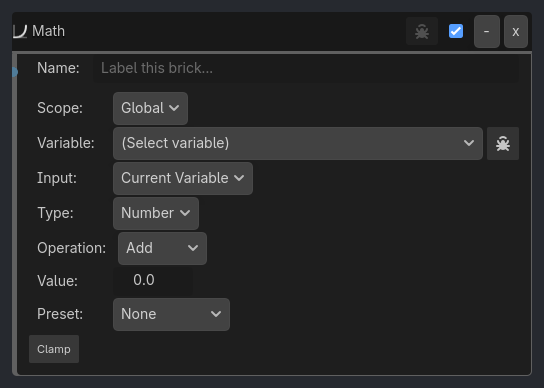Click the Math brick curve icon
Image resolution: width=544 pixels, height=388 pixels.
[20, 32]
